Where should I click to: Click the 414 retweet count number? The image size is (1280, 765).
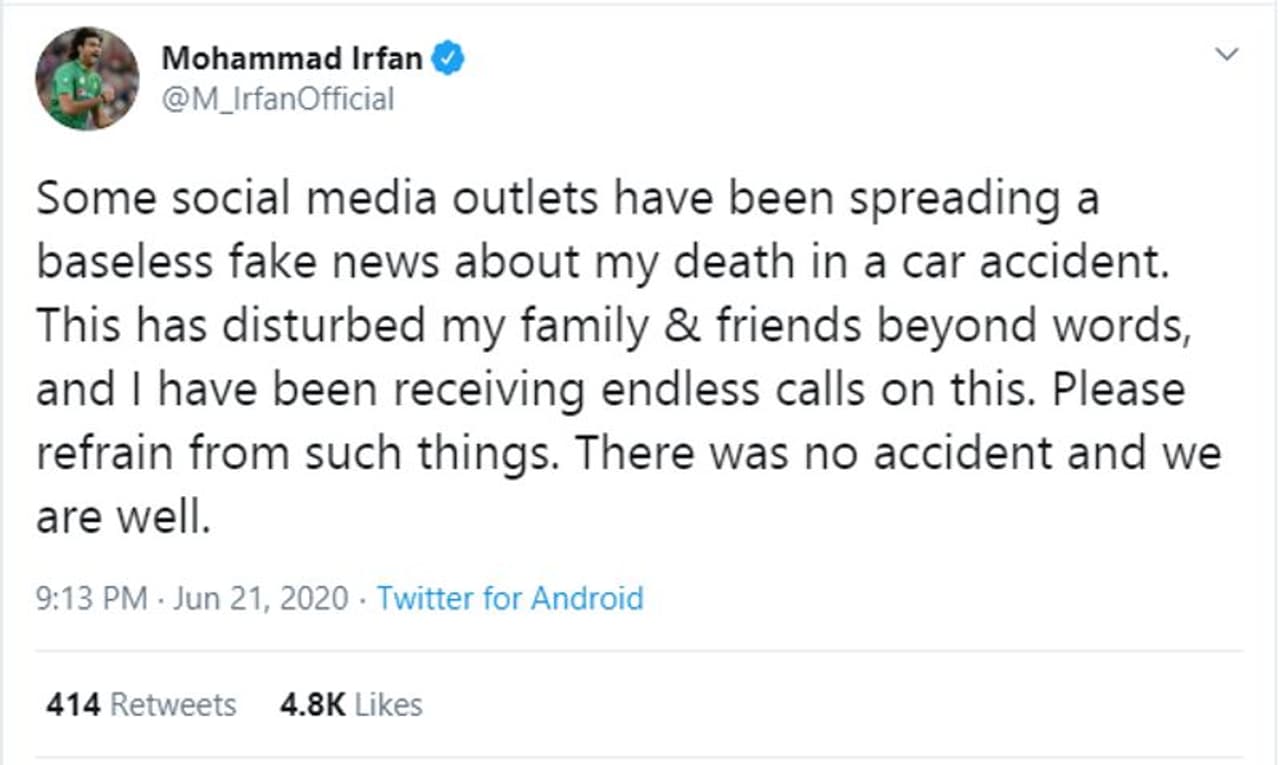[73, 705]
